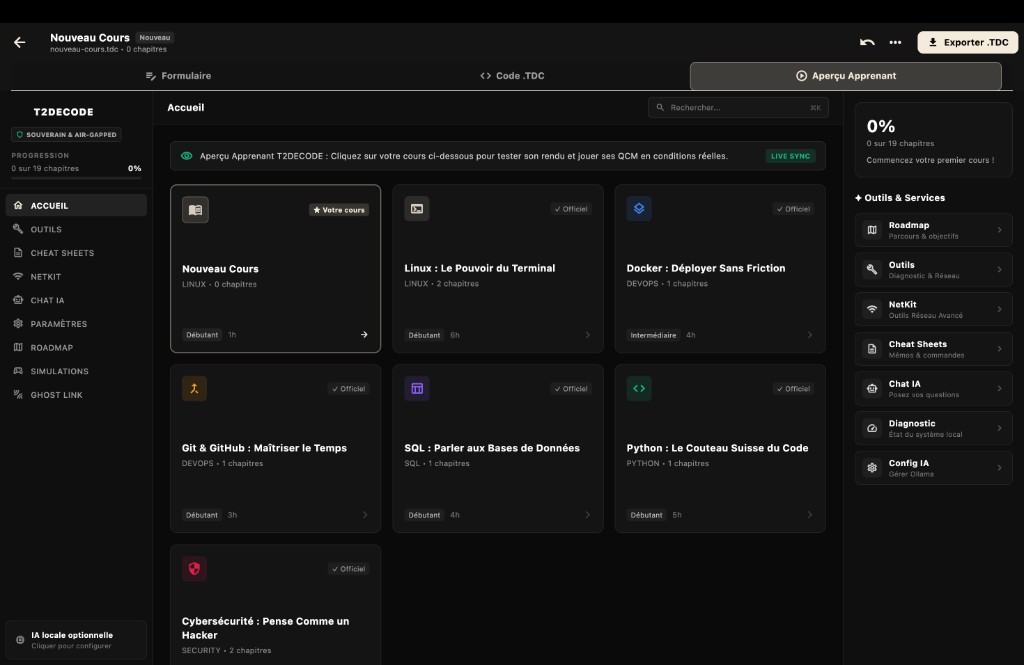This screenshot has width=1024, height=665.
Task: Click the Rechercher search field
Action: pyautogui.click(x=738, y=108)
